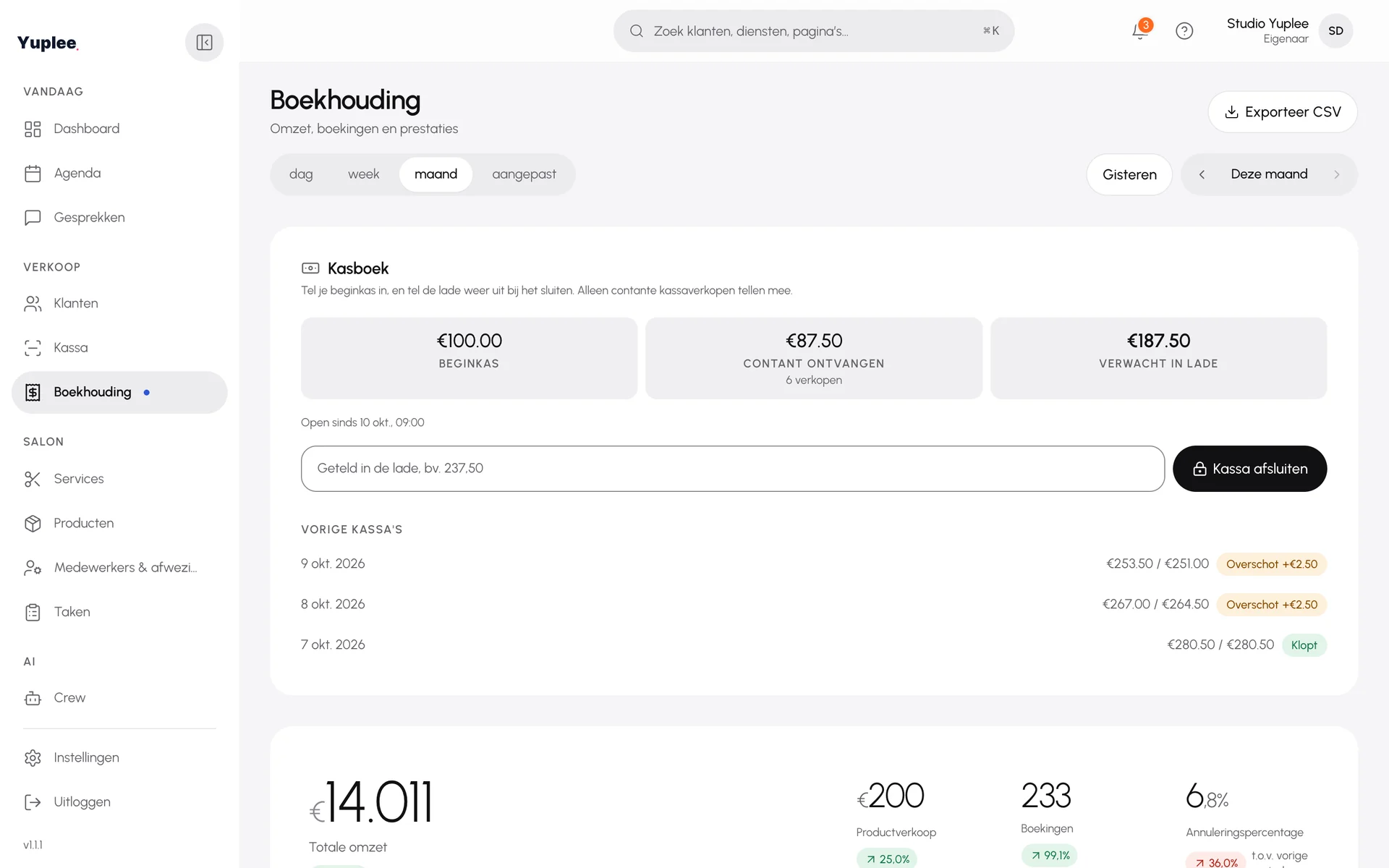The image size is (1389, 868).
Task: Export data with Exporteer CSV
Action: [x=1282, y=112]
